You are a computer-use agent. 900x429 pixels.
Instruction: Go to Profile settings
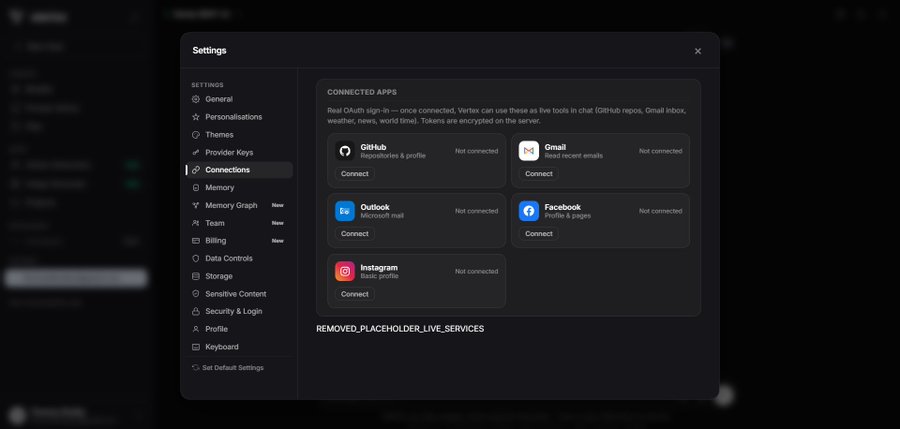[239, 329]
